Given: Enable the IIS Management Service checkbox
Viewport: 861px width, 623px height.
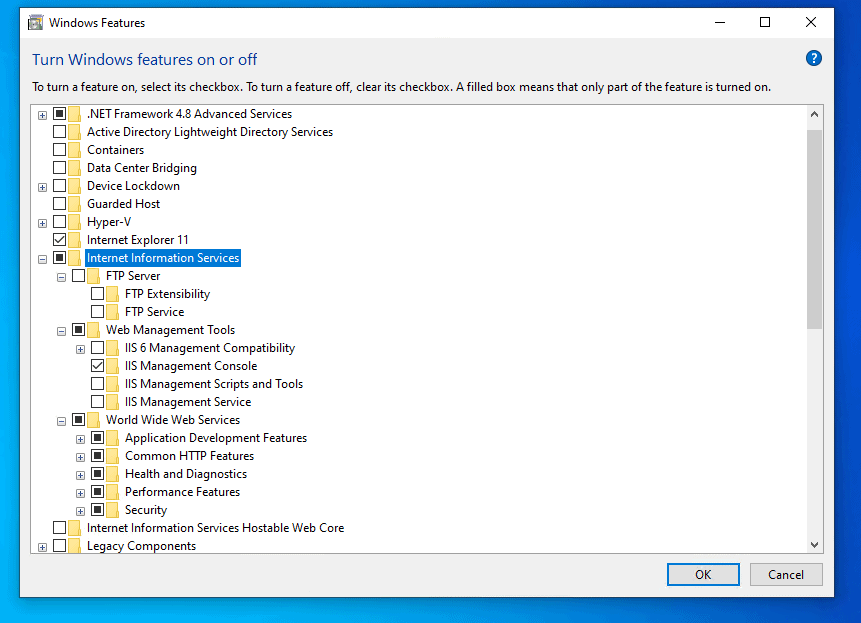Looking at the screenshot, I should click(97, 402).
